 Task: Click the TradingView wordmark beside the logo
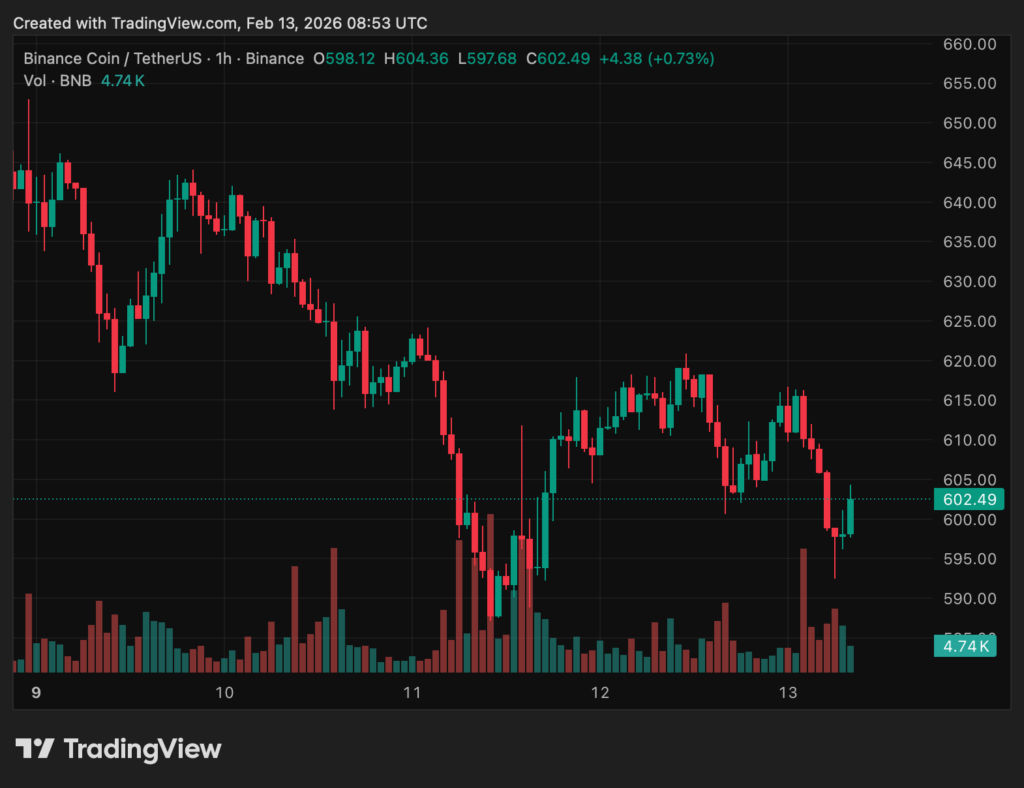[142, 749]
